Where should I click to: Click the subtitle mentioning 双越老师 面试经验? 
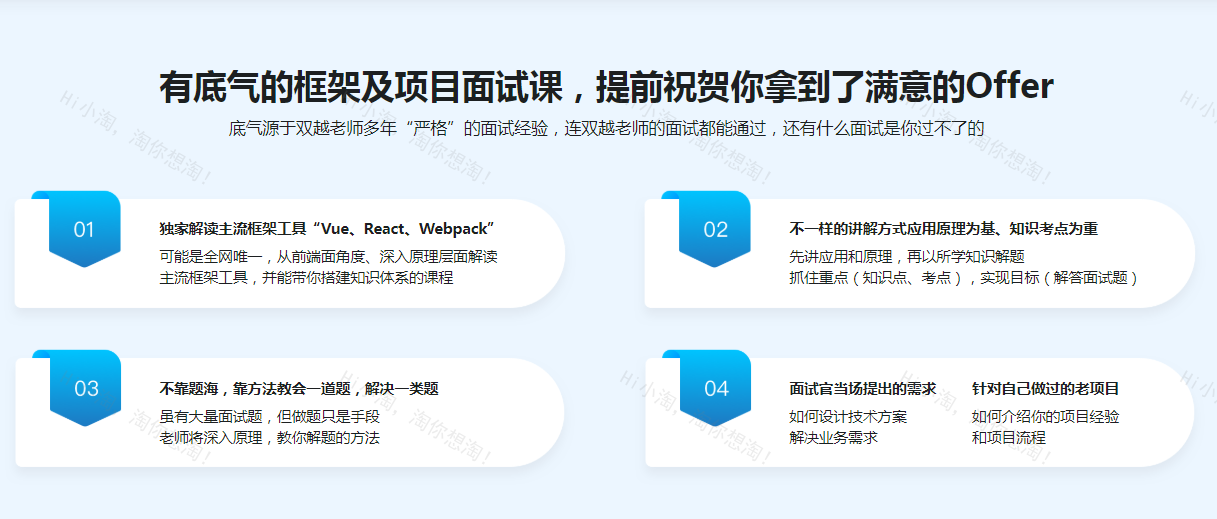coord(606,128)
